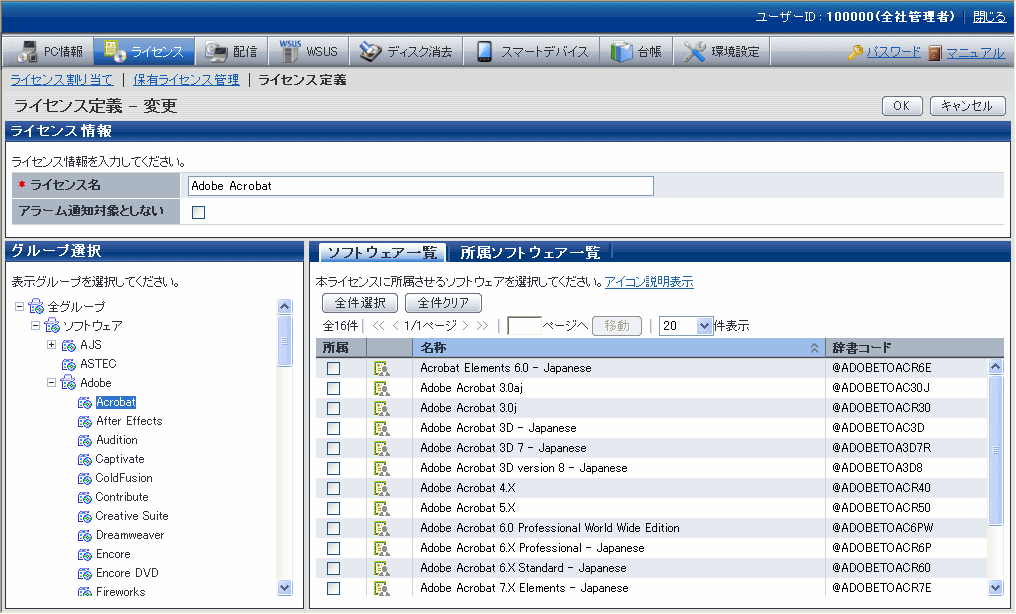Image resolution: width=1016 pixels, height=614 pixels.
Task: Click software icon for Acrobat Elements 6.0
Action: click(382, 369)
